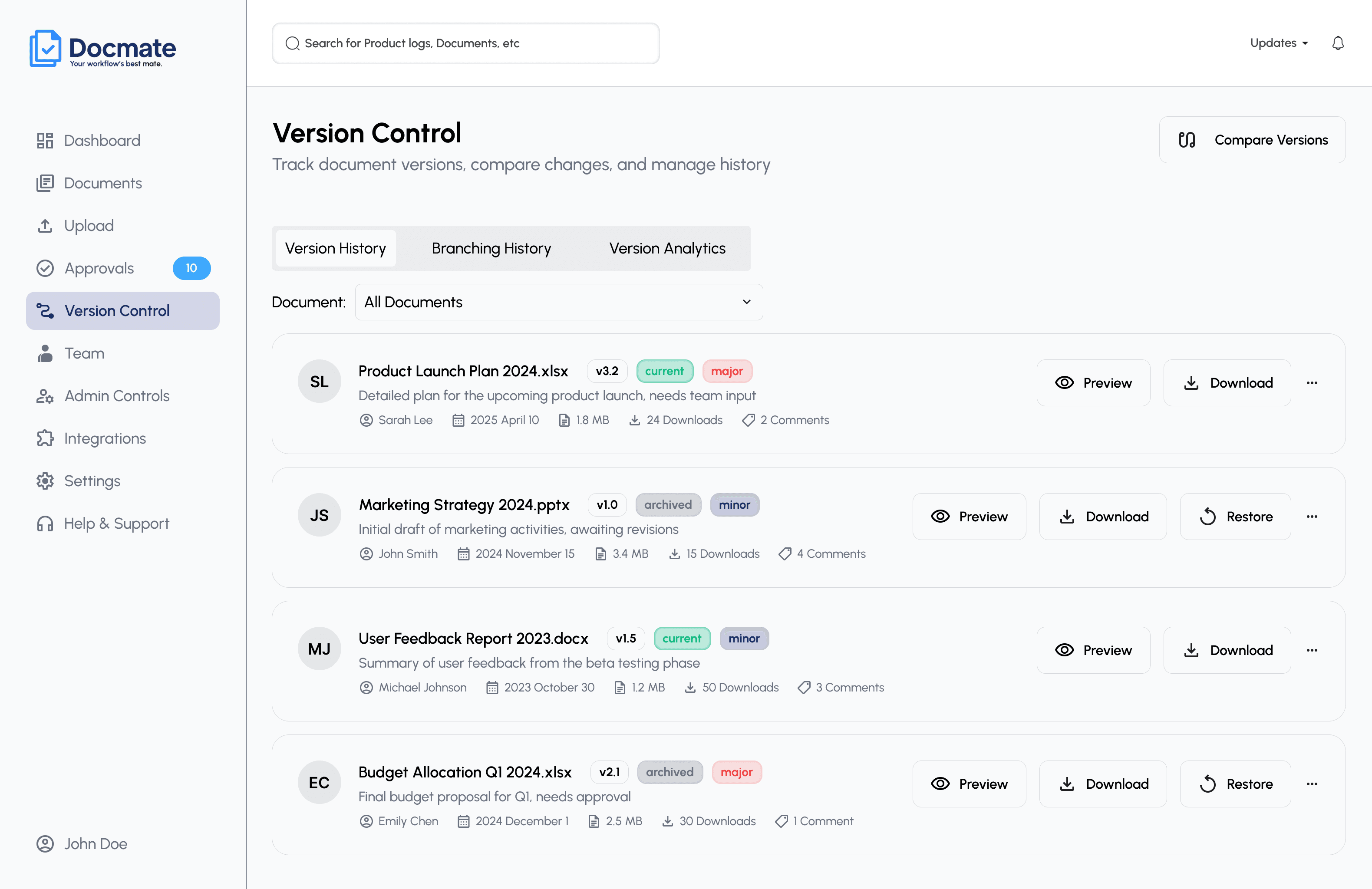
Task: Open more options for User Feedback Report
Action: pyautogui.click(x=1312, y=650)
